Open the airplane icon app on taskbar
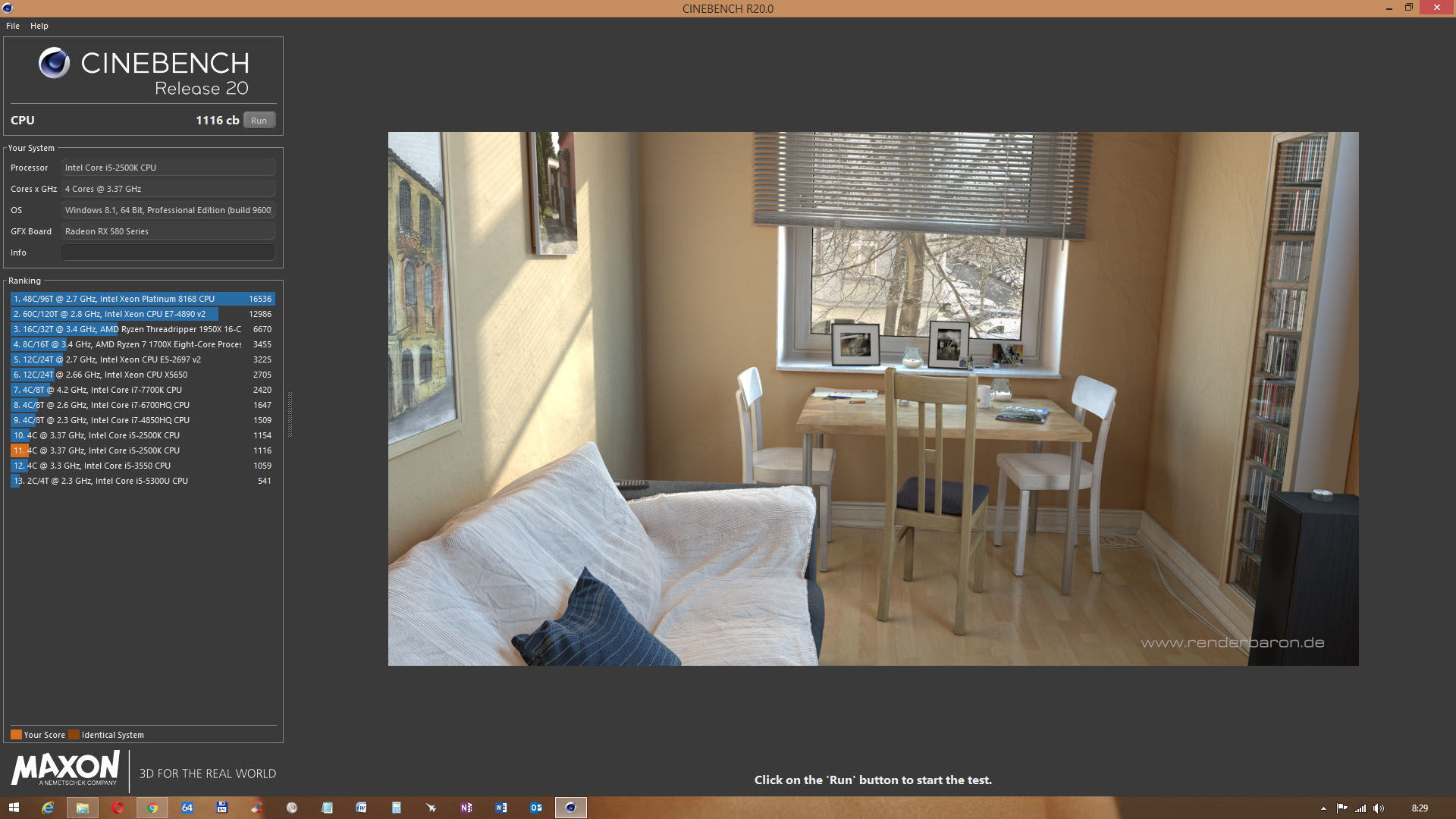Image resolution: width=1456 pixels, height=819 pixels. [431, 808]
